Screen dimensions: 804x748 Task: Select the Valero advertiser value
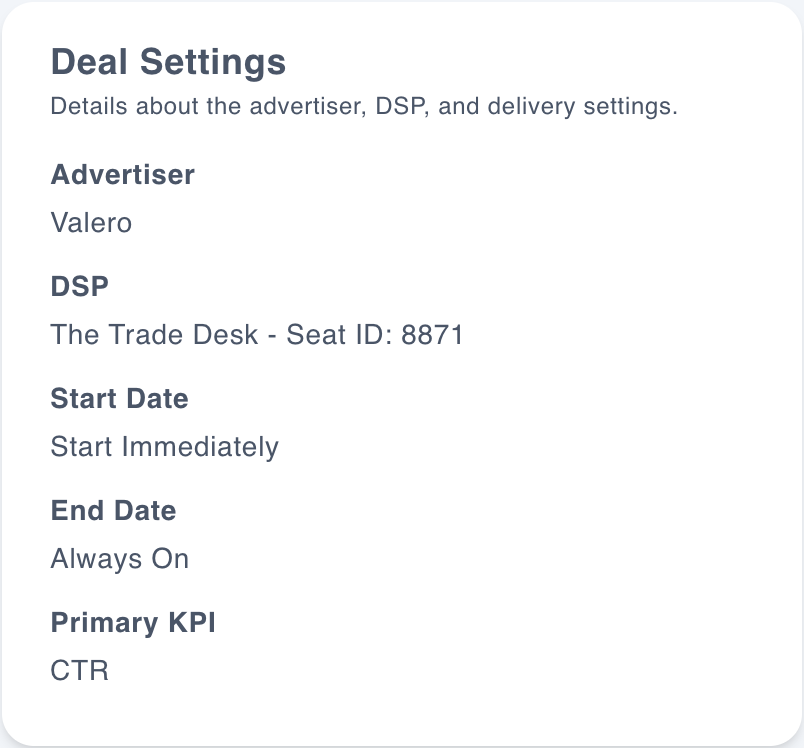91,223
